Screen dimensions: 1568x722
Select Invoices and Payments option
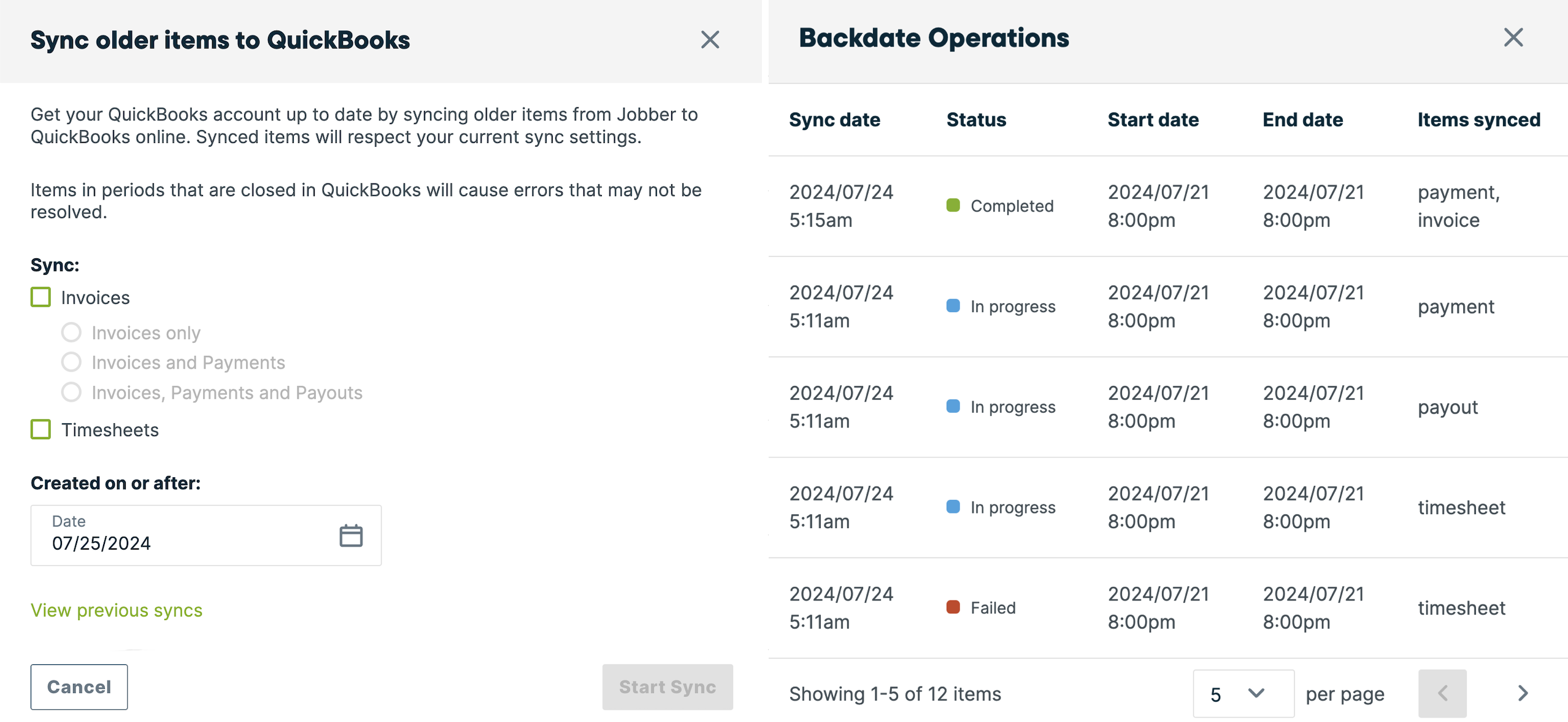[x=71, y=362]
